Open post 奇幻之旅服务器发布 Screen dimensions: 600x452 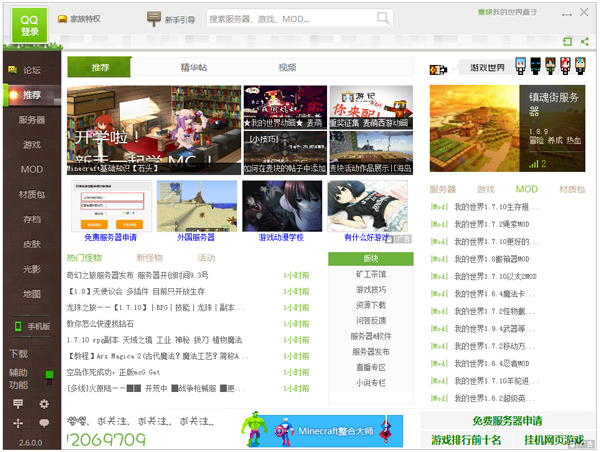(x=137, y=275)
